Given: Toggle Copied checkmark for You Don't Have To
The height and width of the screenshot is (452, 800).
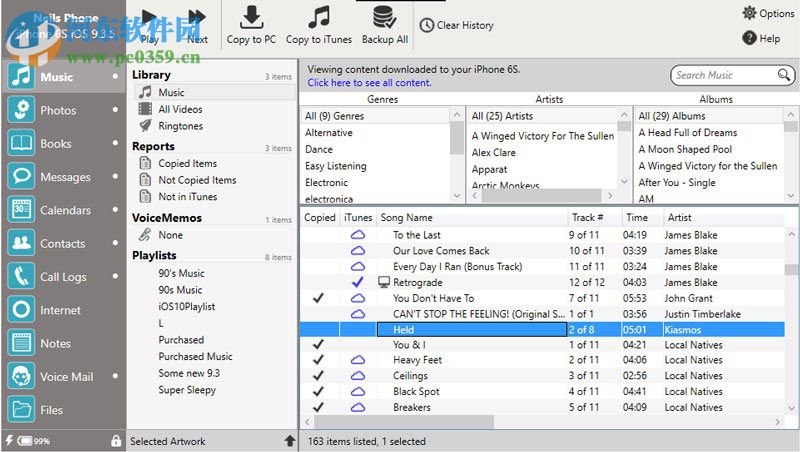Looking at the screenshot, I should click(319, 298).
